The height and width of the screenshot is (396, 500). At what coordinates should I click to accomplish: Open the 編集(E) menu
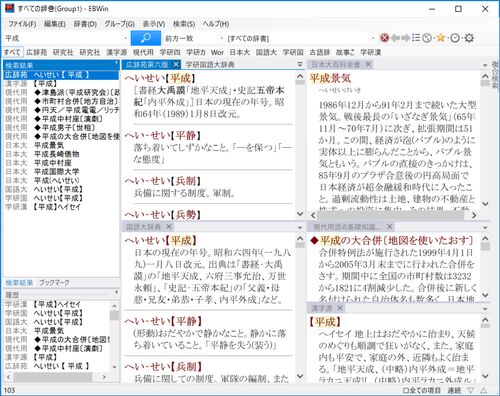55,24
